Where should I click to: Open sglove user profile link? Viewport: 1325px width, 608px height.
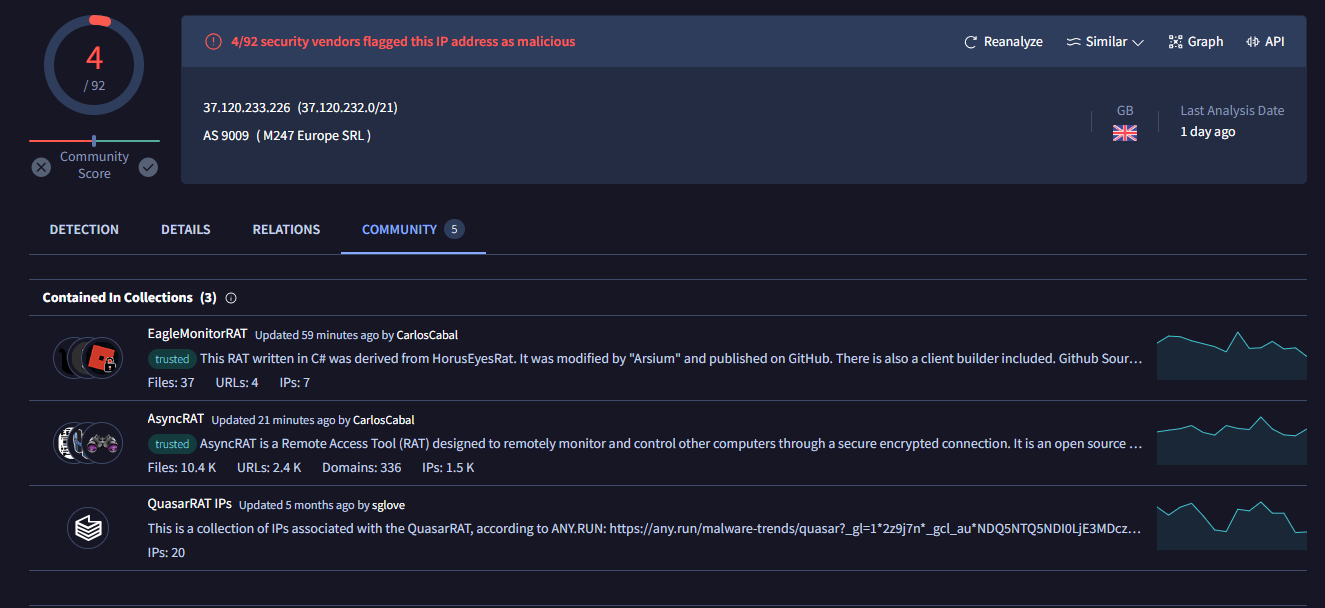[x=388, y=505]
